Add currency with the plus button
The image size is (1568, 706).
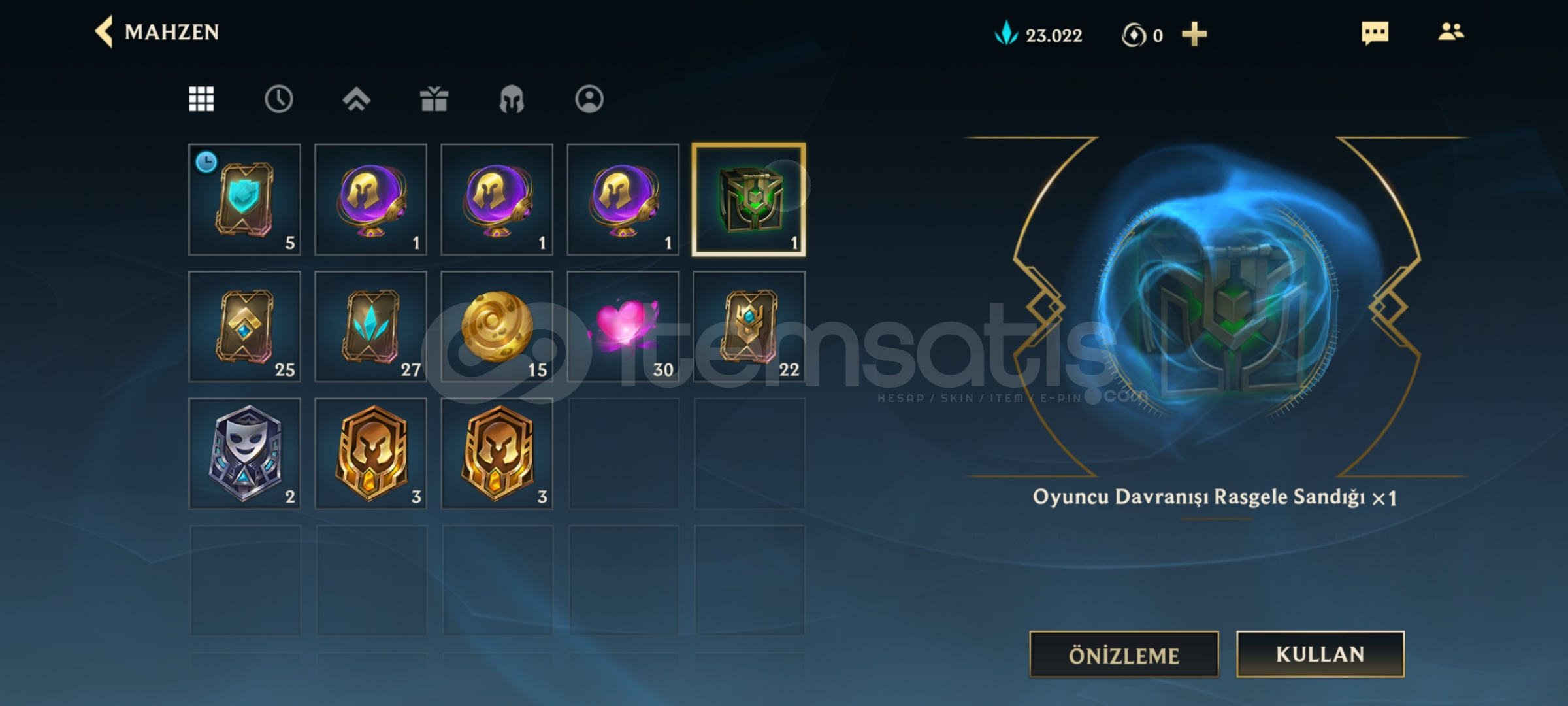(1194, 34)
